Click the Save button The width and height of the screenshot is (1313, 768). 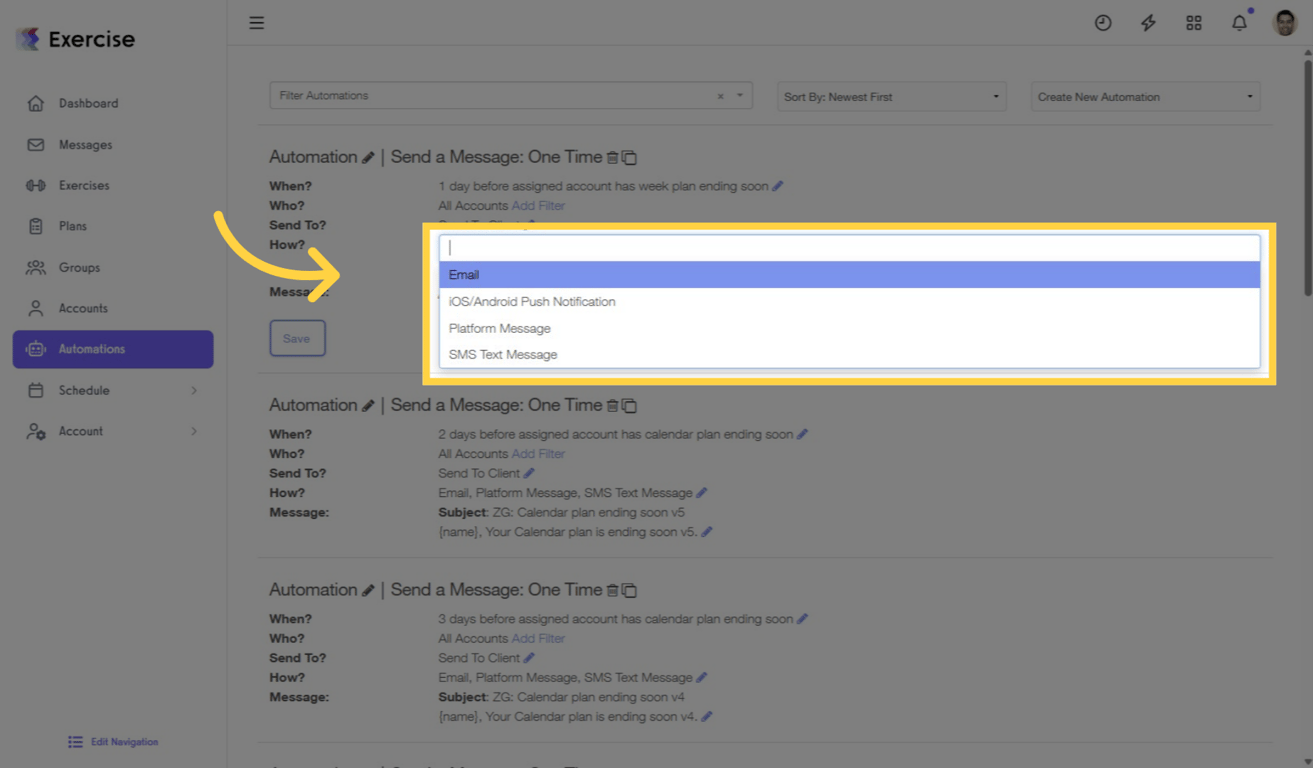click(297, 338)
